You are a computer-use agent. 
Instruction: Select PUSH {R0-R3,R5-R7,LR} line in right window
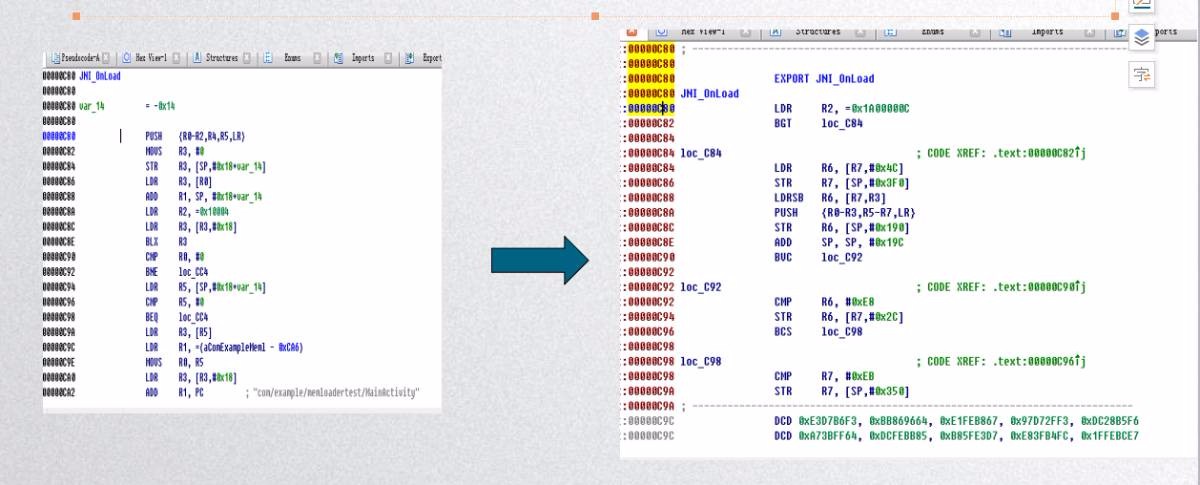click(x=845, y=213)
